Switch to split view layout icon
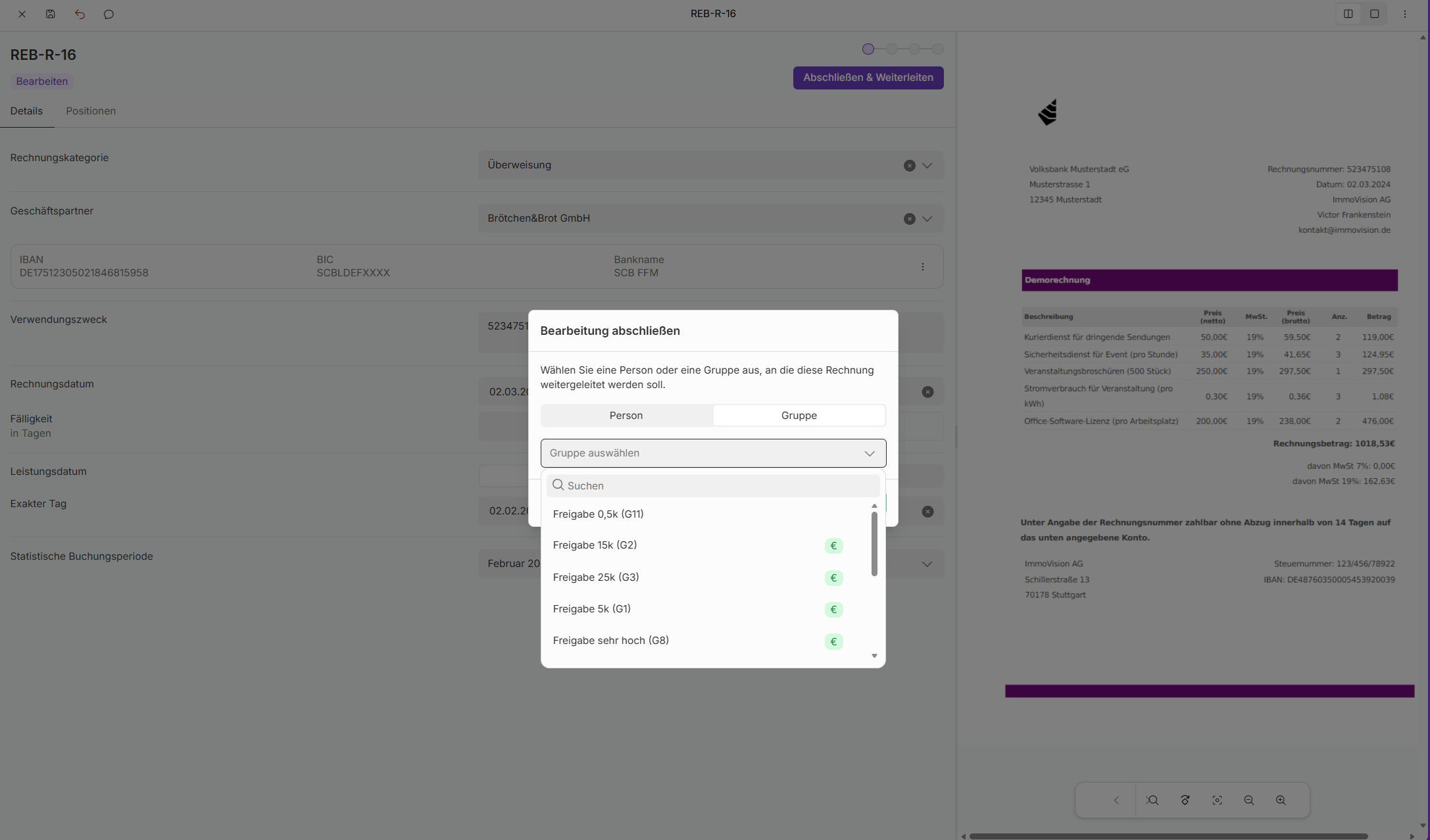This screenshot has width=1430, height=840. coord(1348,14)
